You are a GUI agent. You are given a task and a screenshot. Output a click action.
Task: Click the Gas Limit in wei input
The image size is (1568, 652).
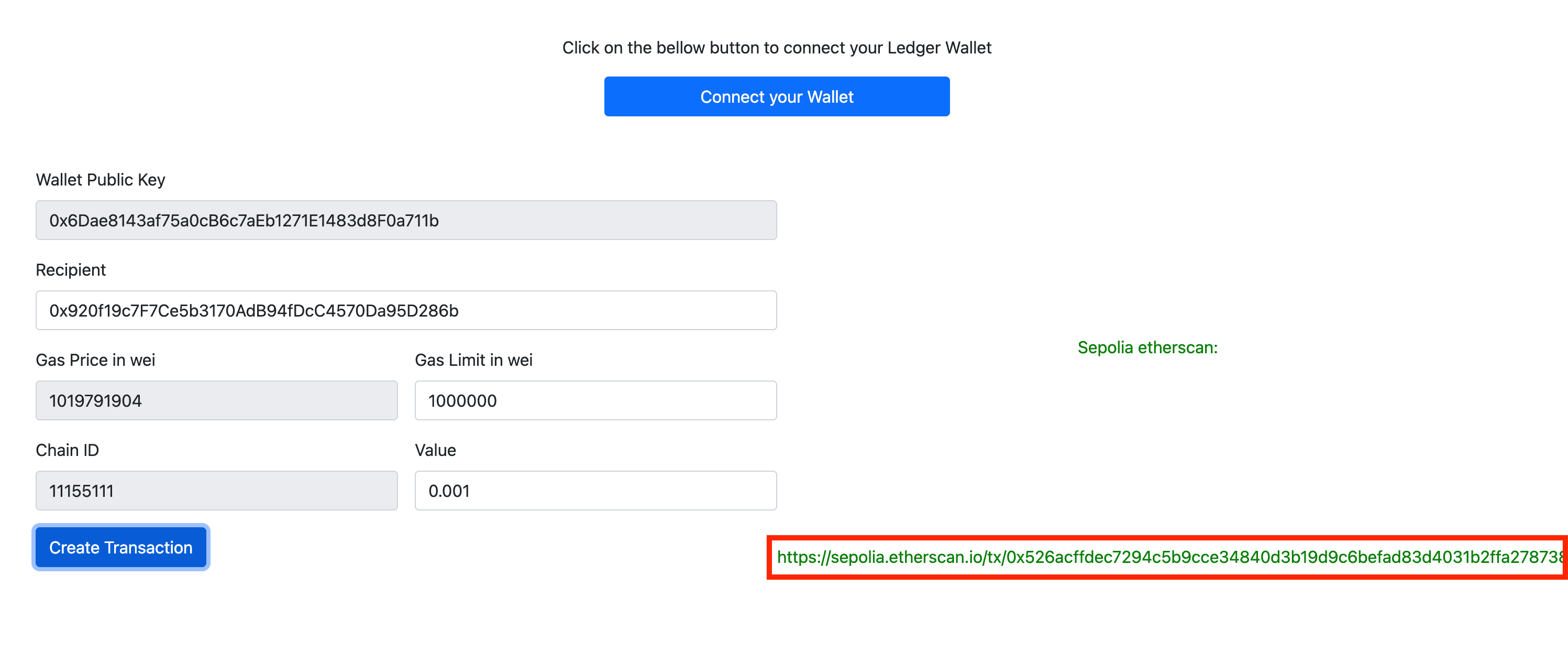[x=595, y=400]
